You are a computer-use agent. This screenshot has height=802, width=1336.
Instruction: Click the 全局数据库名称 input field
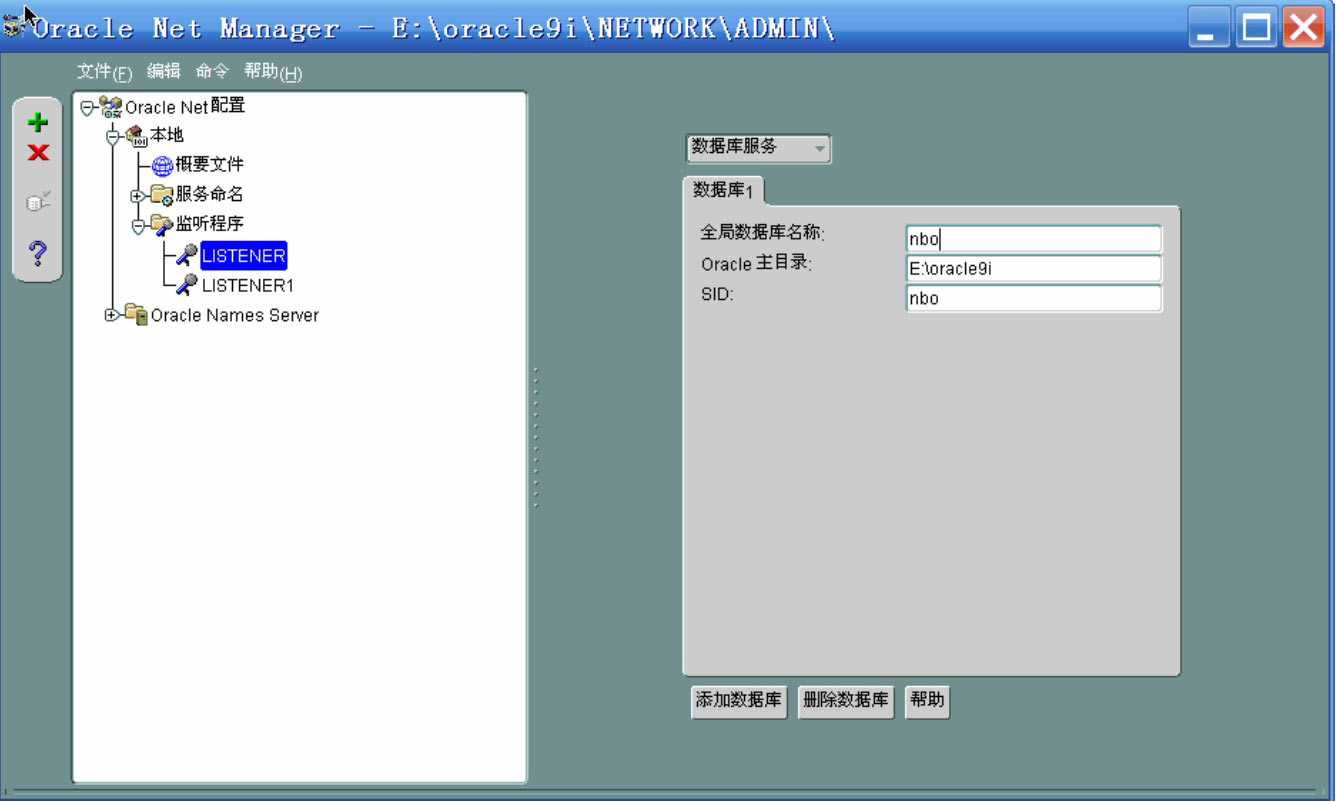point(1034,239)
